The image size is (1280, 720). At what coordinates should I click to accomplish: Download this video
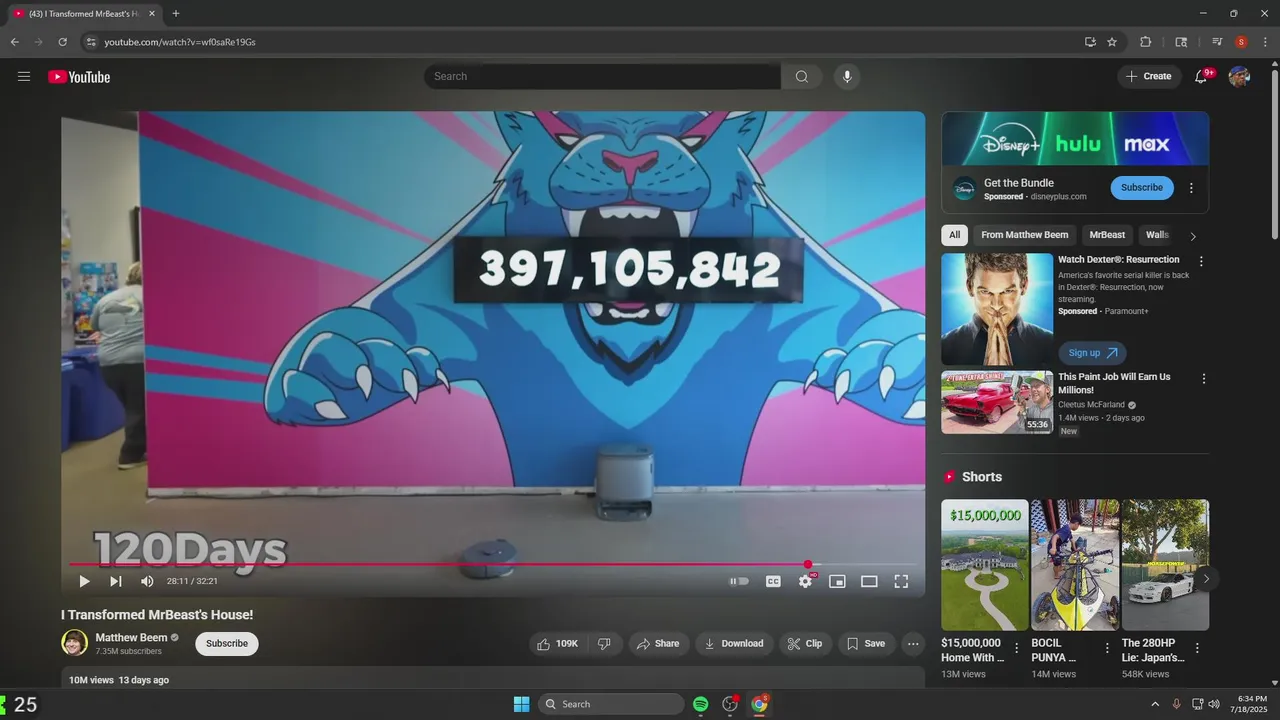click(734, 644)
